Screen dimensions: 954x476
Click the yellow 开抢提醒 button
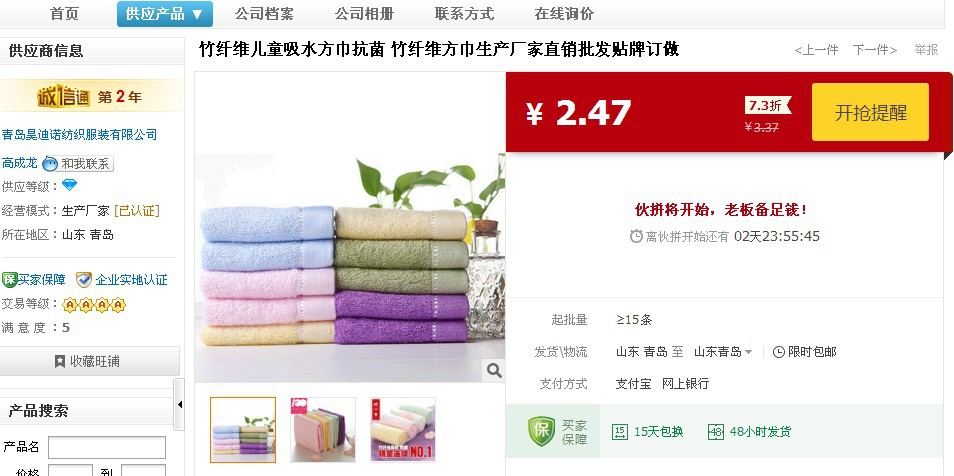[870, 112]
